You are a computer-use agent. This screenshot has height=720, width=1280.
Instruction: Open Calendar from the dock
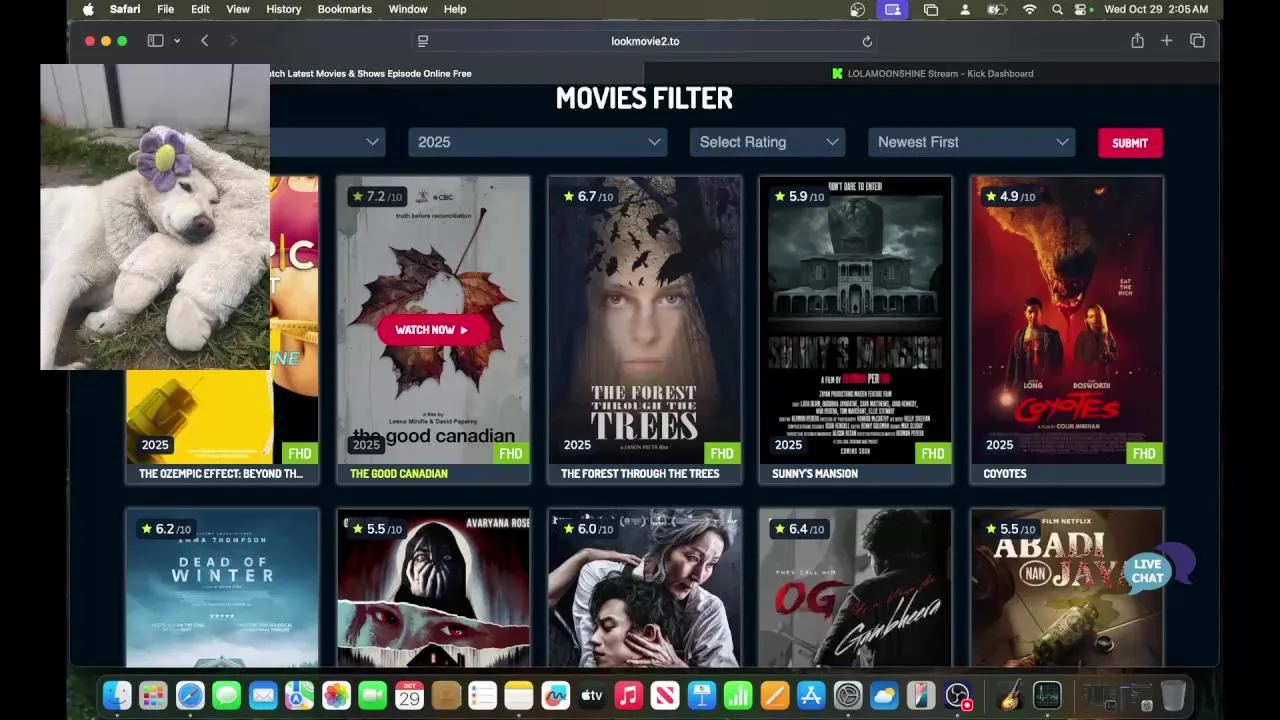(409, 695)
